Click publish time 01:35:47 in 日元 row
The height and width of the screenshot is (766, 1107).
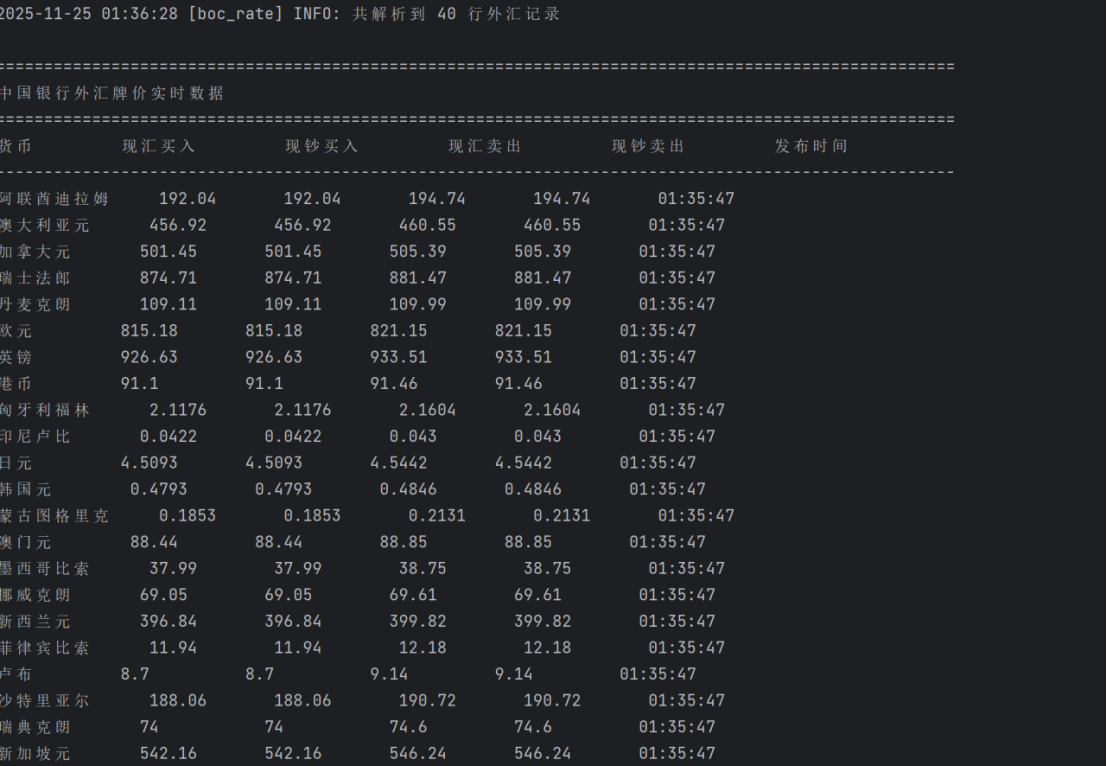[x=658, y=463]
